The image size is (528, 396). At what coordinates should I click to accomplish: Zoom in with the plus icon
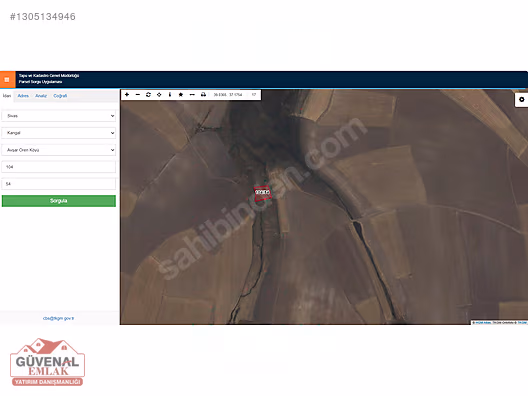tap(127, 95)
